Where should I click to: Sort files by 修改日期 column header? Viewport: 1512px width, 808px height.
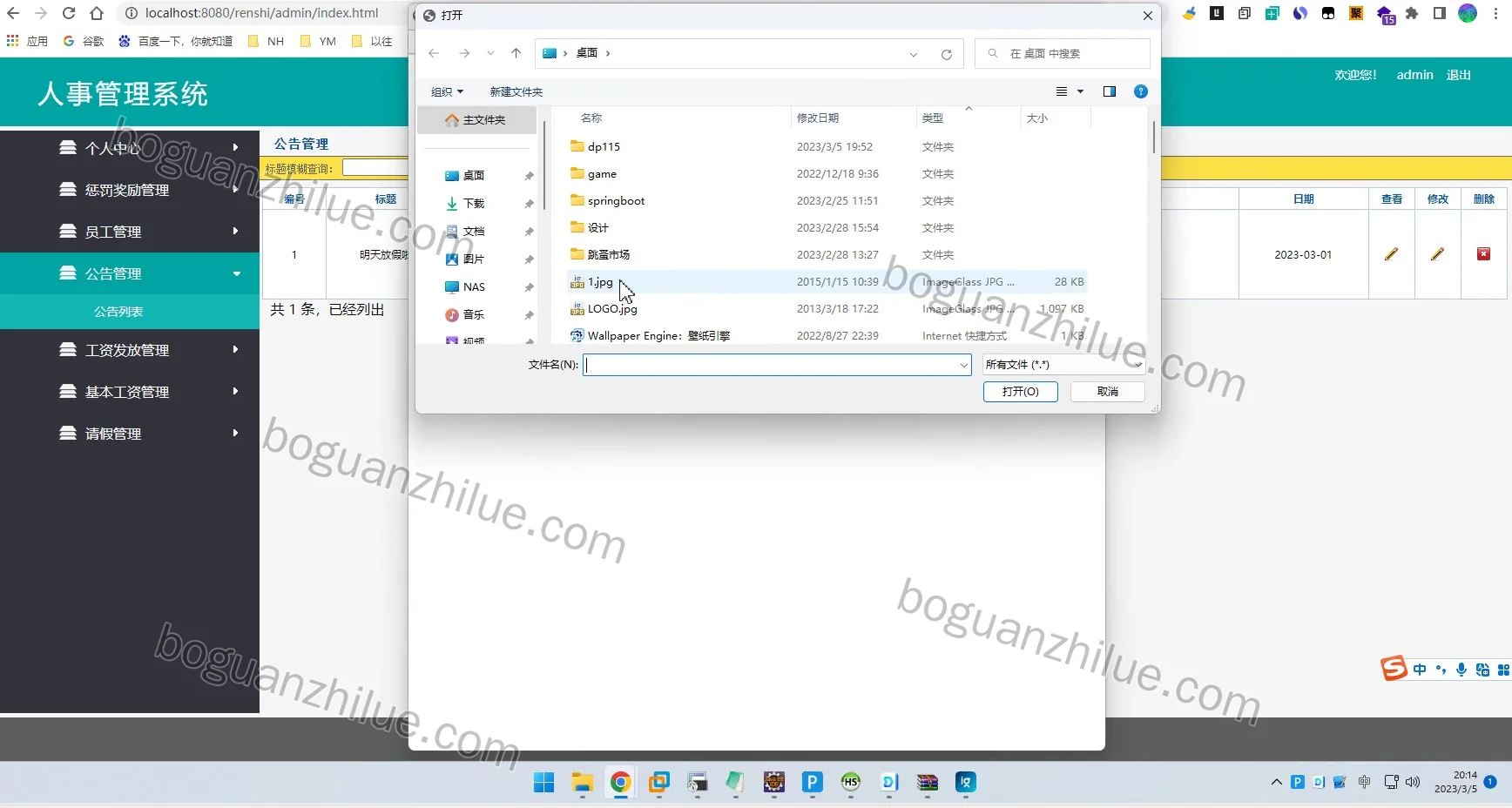(818, 118)
